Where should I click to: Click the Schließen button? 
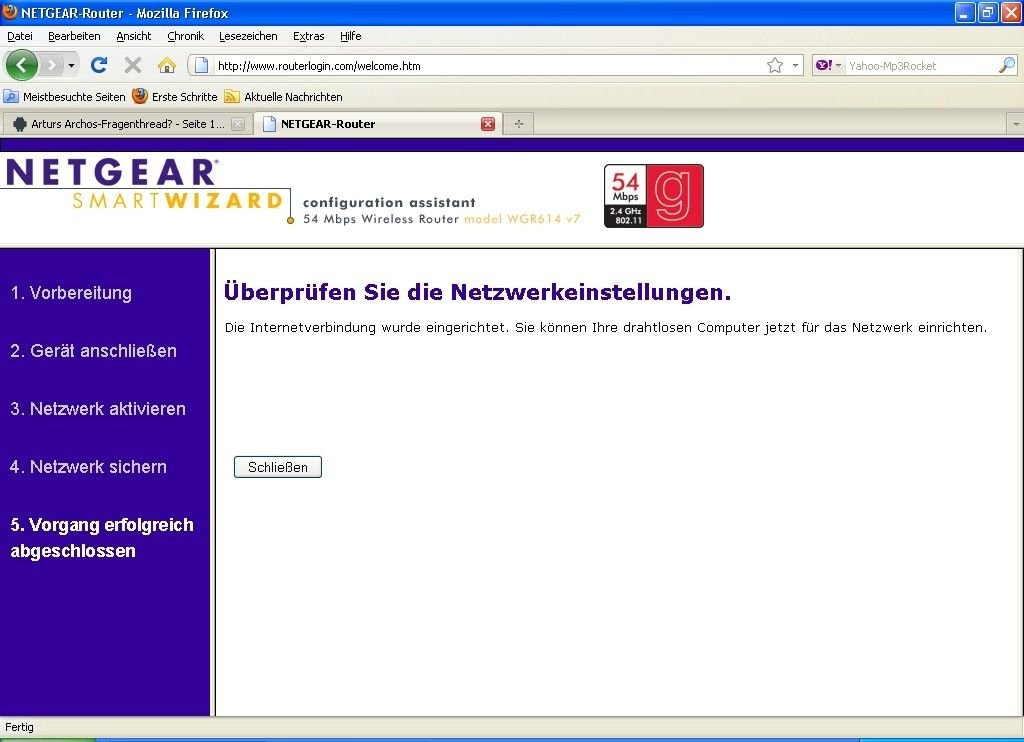pos(278,467)
